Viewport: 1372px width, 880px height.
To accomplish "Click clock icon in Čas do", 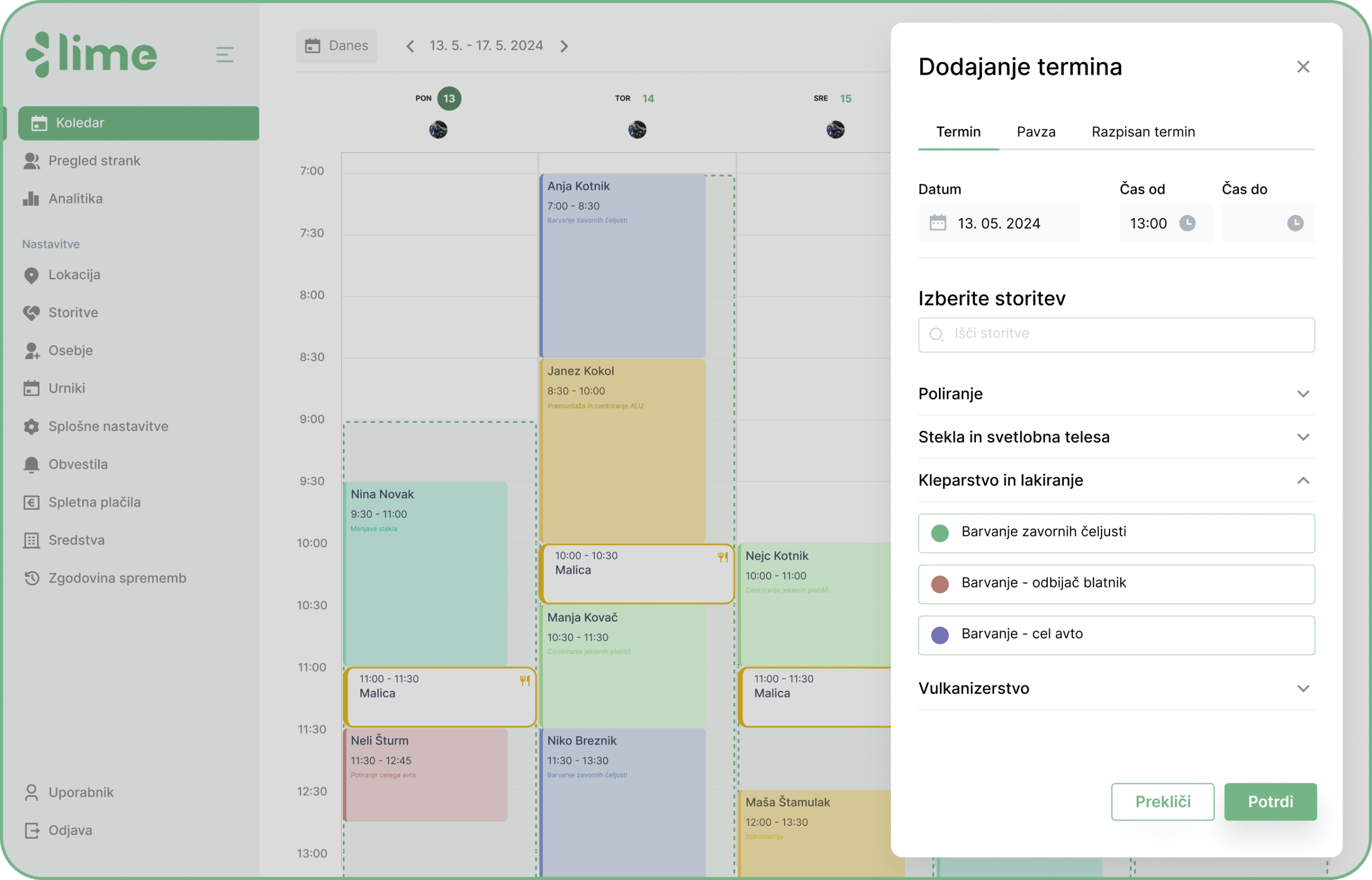I will [x=1295, y=223].
